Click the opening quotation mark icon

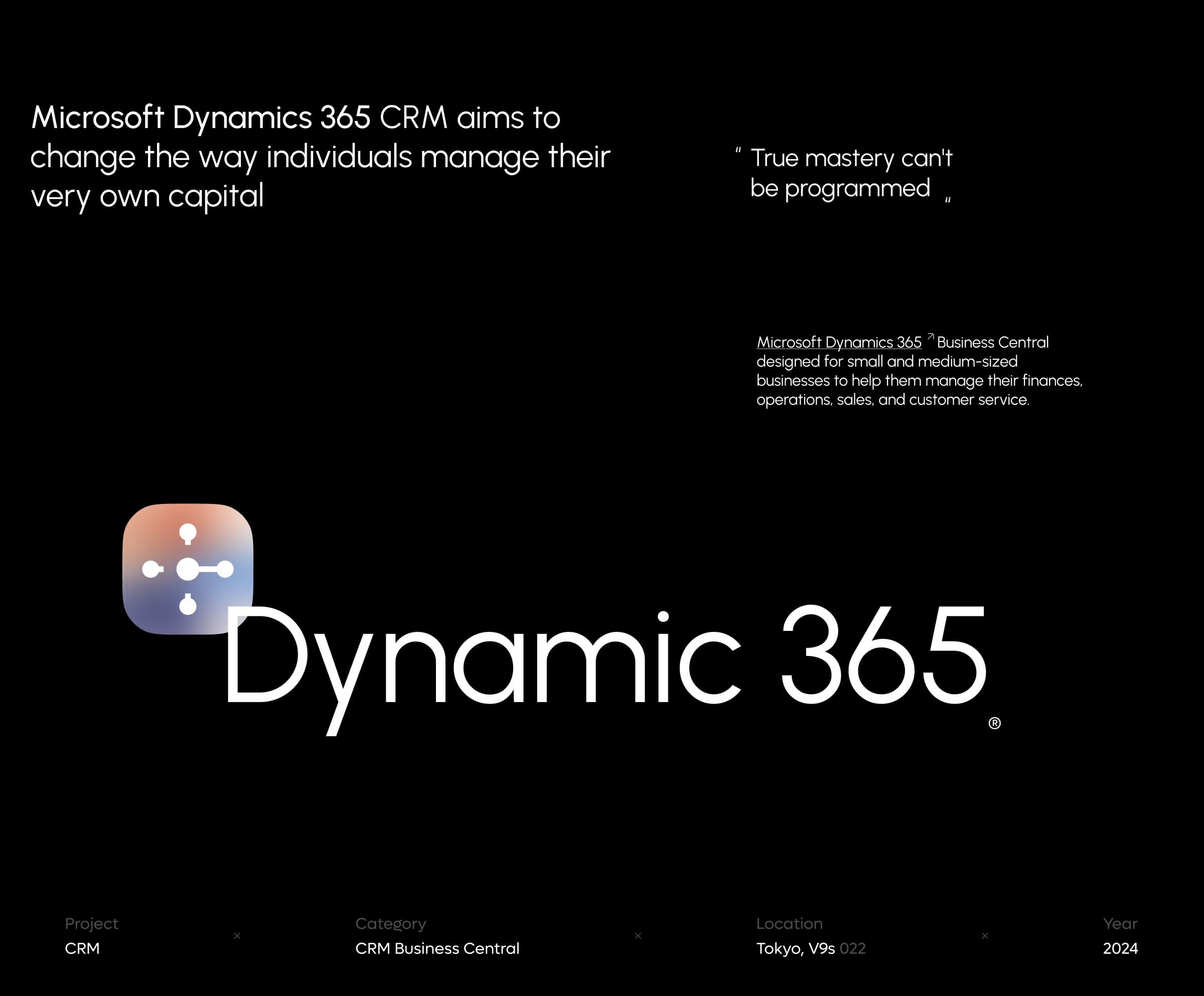738,151
